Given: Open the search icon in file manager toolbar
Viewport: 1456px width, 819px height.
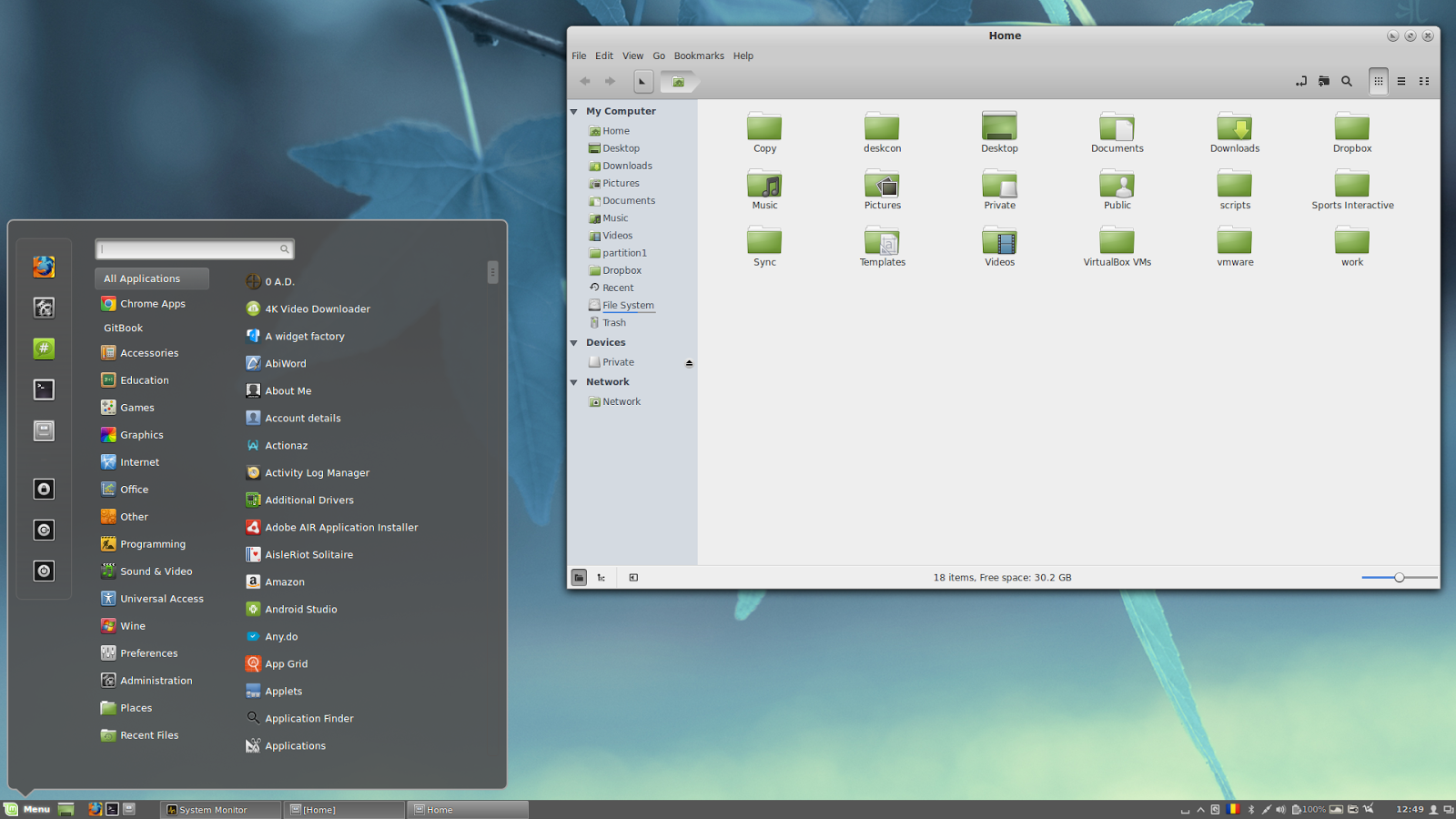Looking at the screenshot, I should (1347, 81).
